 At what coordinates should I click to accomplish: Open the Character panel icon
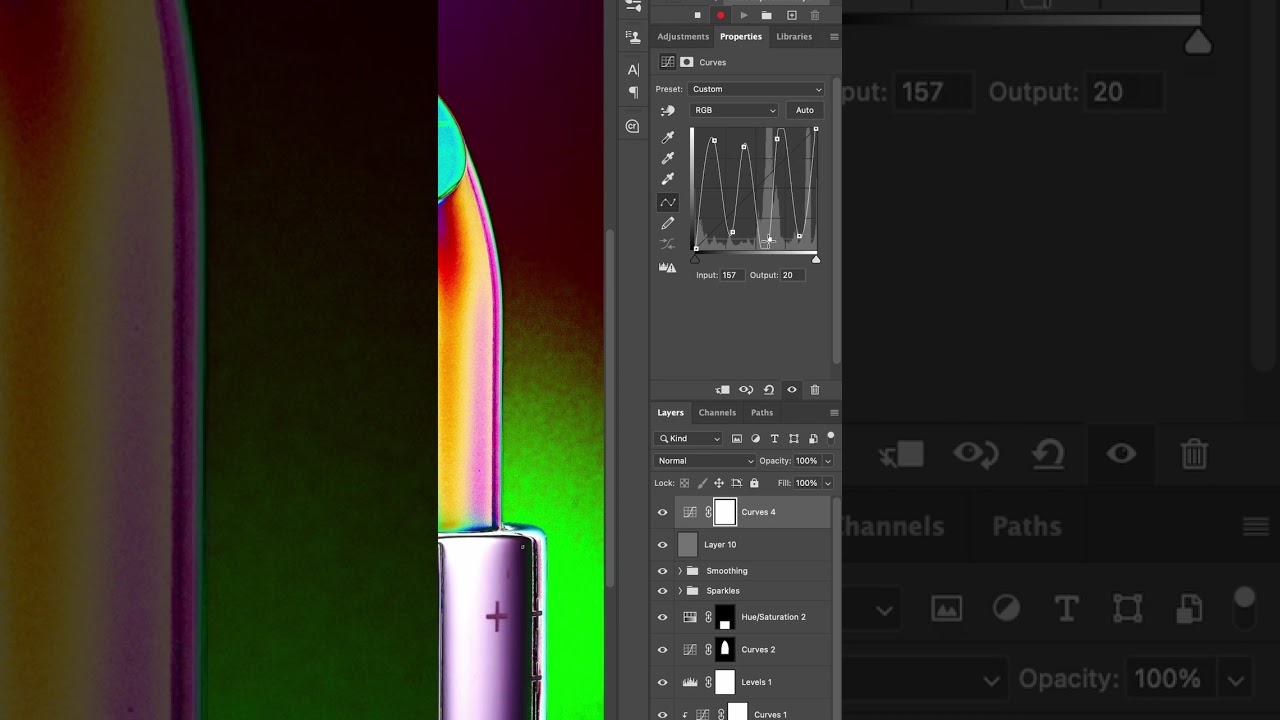pyautogui.click(x=633, y=69)
